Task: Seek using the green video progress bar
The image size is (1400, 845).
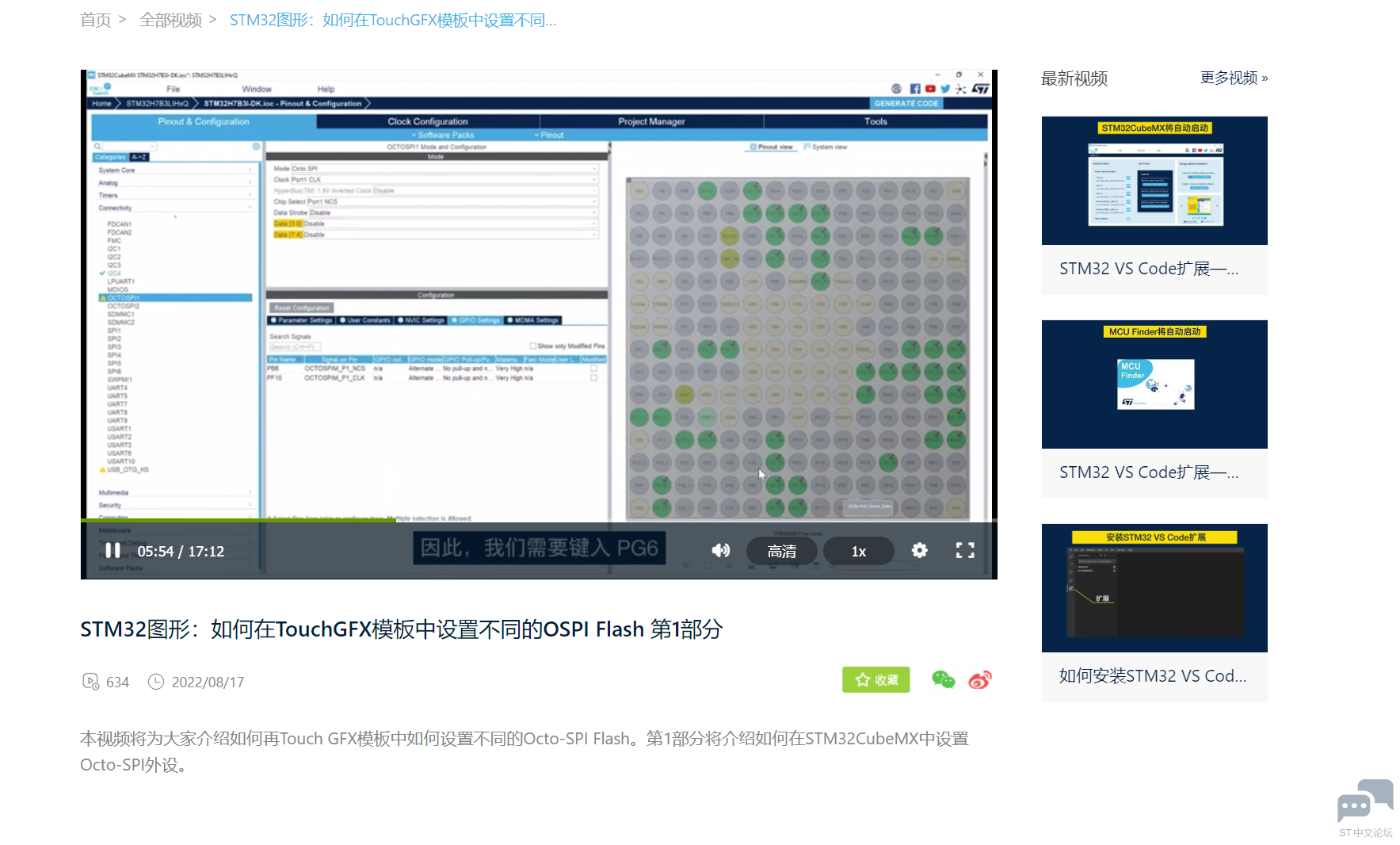Action: point(539,520)
